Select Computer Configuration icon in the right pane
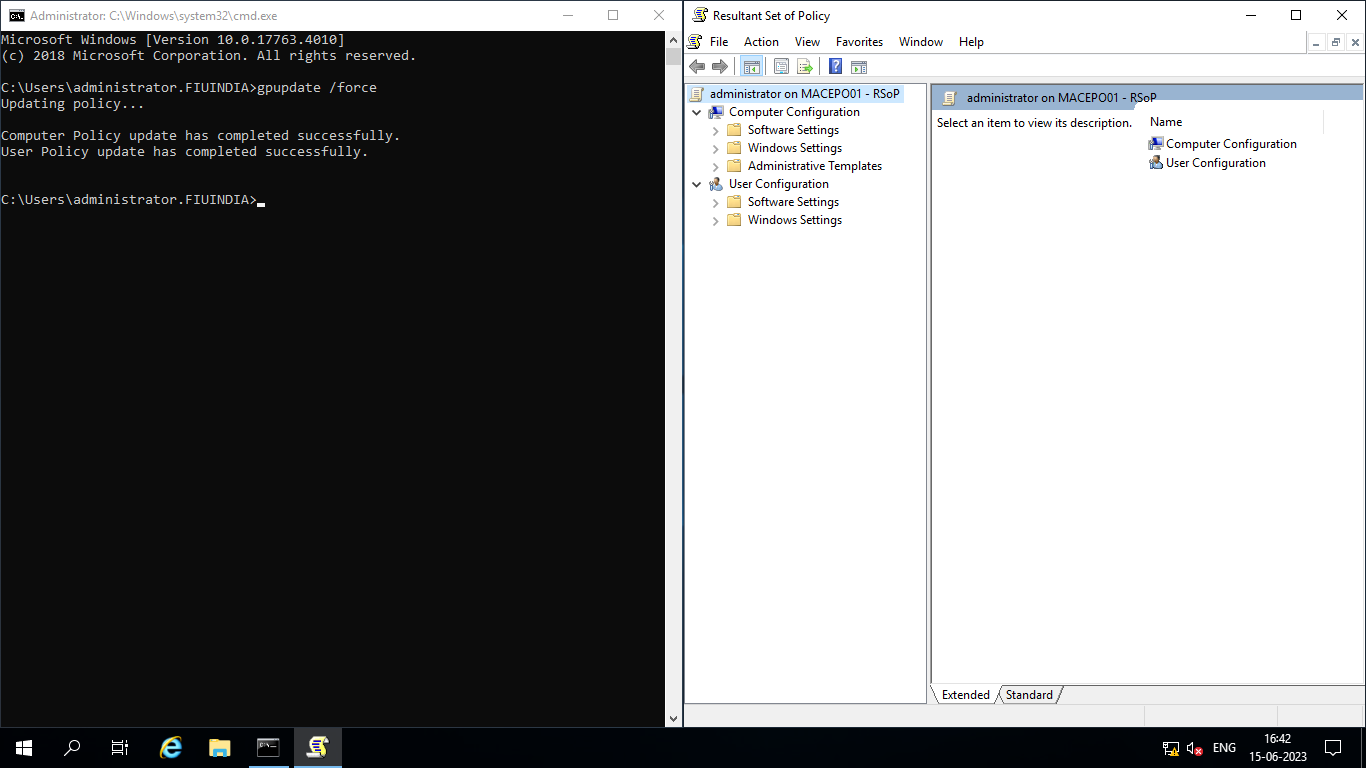This screenshot has height=768, width=1366. pyautogui.click(x=1157, y=143)
